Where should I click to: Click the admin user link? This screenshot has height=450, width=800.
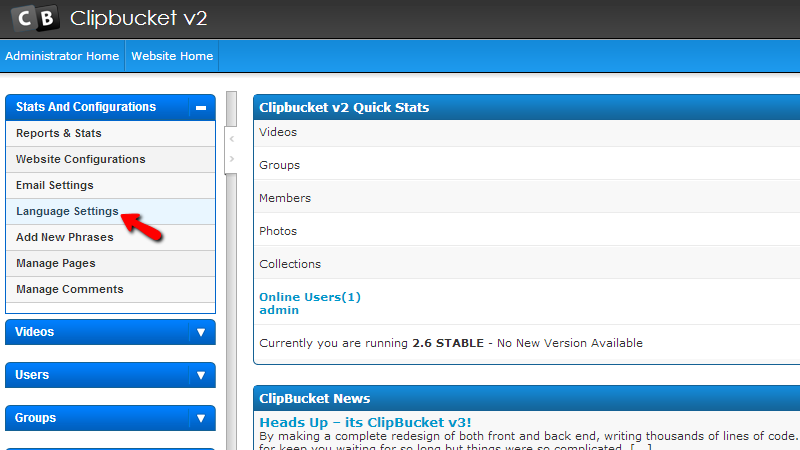pyautogui.click(x=279, y=310)
